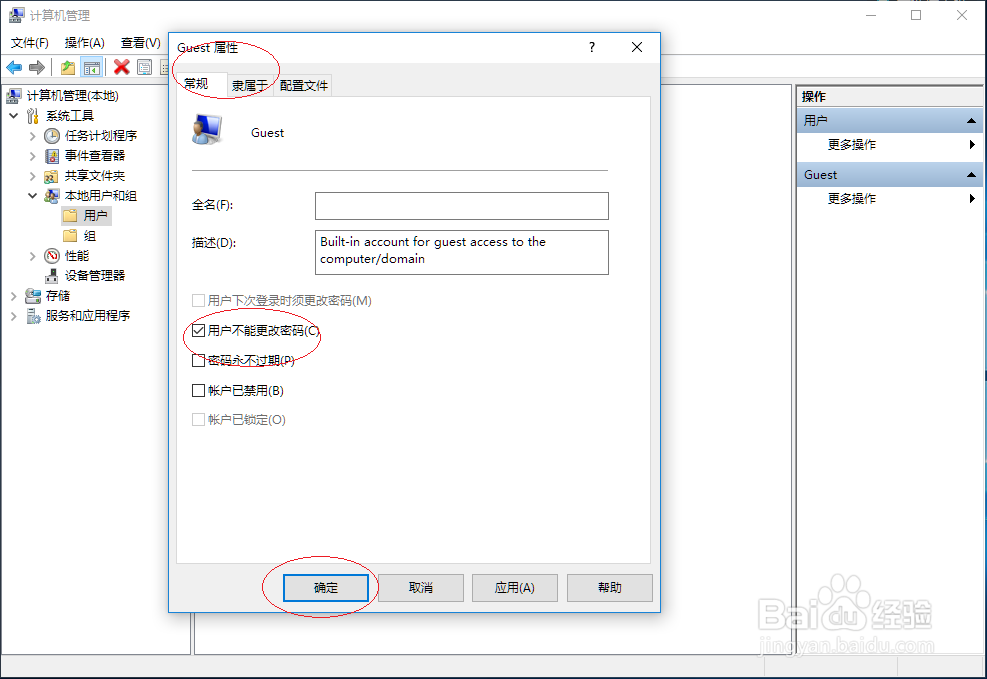Viewport: 987px width, 679px height.
Task: Click the Computer Management app icon in the title bar
Action: [16, 15]
